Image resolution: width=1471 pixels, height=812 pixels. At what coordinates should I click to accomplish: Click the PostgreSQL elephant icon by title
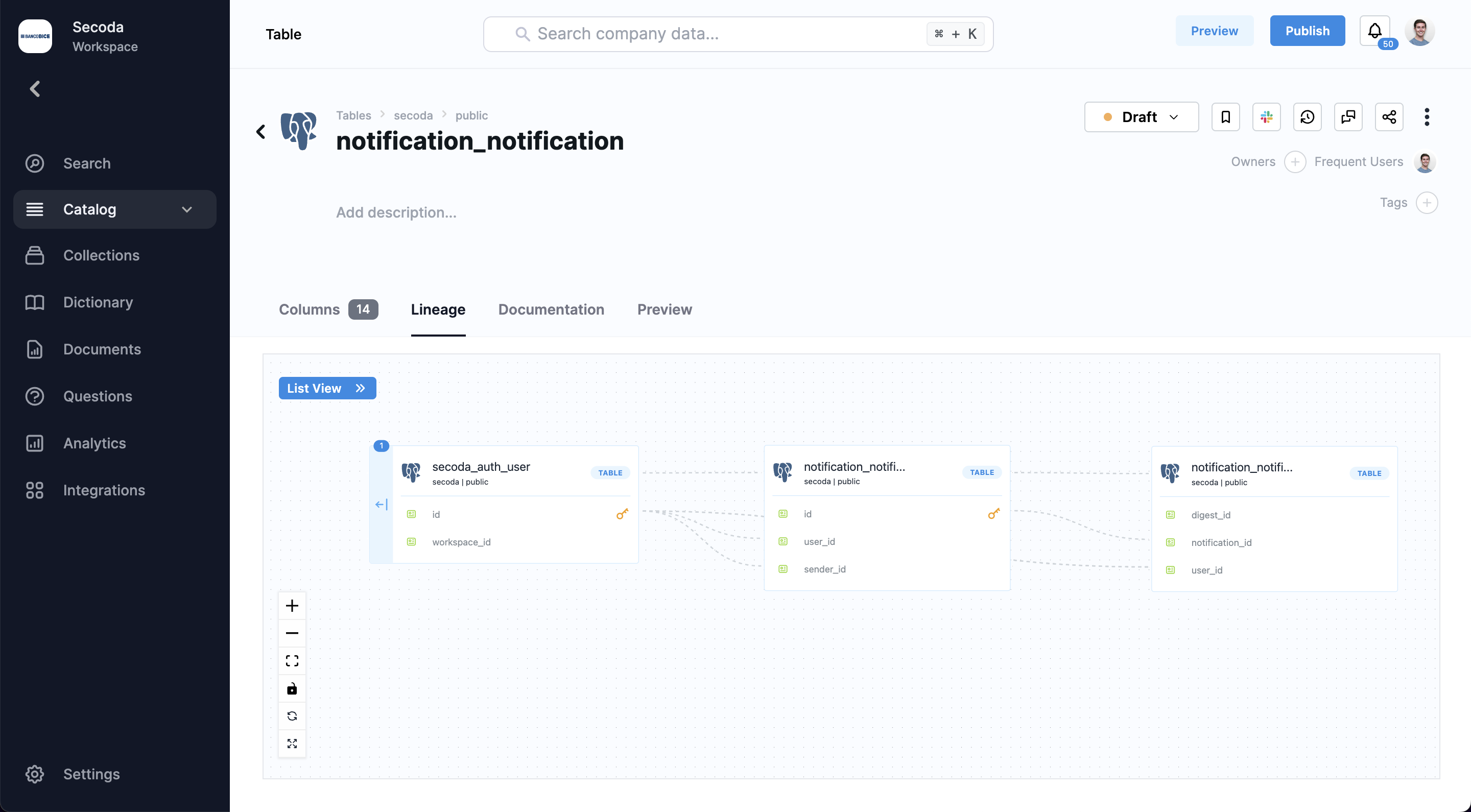299,131
